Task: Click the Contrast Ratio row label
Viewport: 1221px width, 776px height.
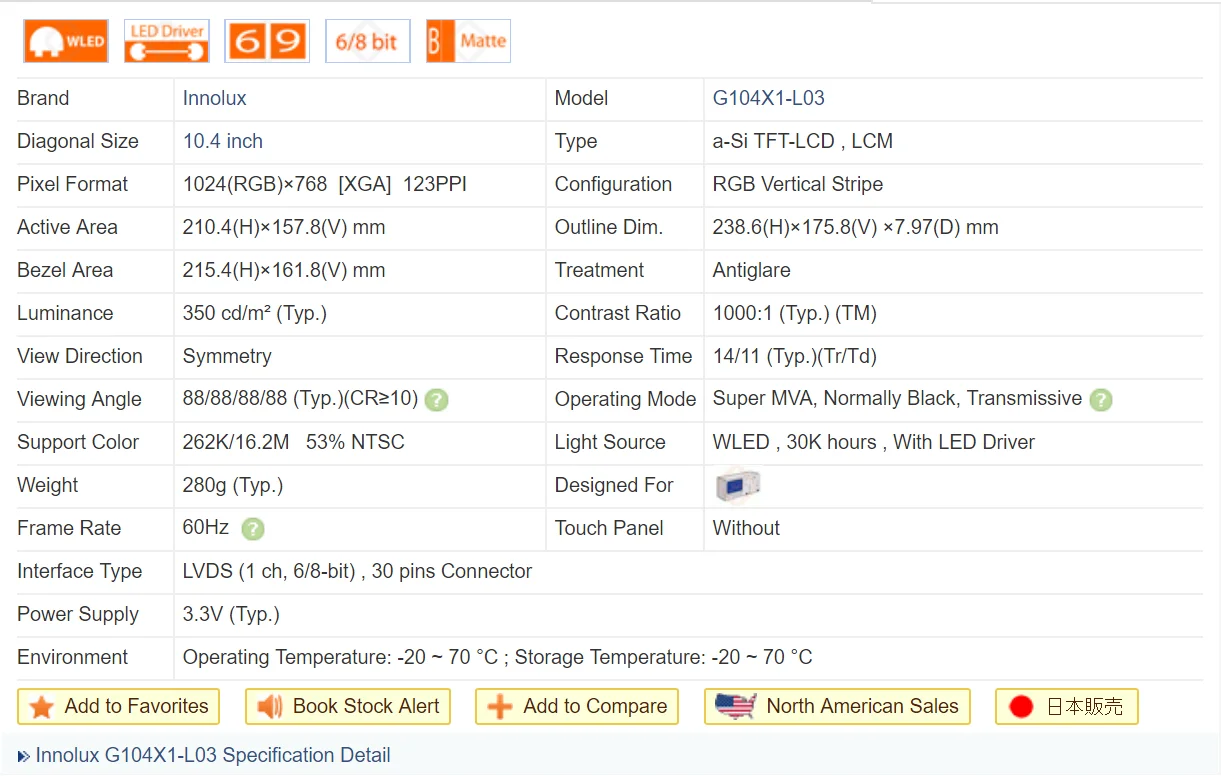Action: (x=618, y=313)
